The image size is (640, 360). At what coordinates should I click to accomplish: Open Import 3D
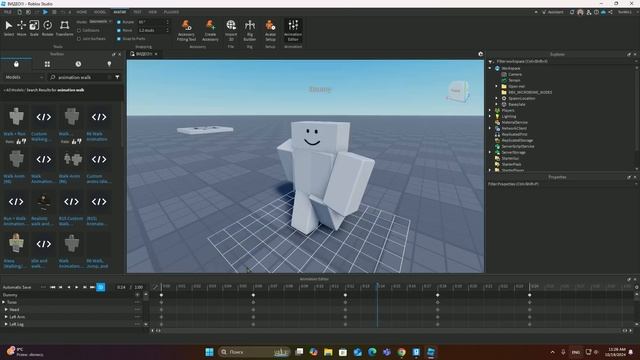[231, 30]
